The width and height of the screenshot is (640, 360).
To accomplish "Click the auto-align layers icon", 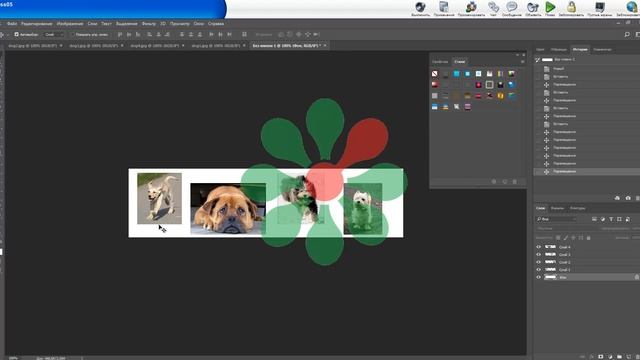I will (244, 35).
